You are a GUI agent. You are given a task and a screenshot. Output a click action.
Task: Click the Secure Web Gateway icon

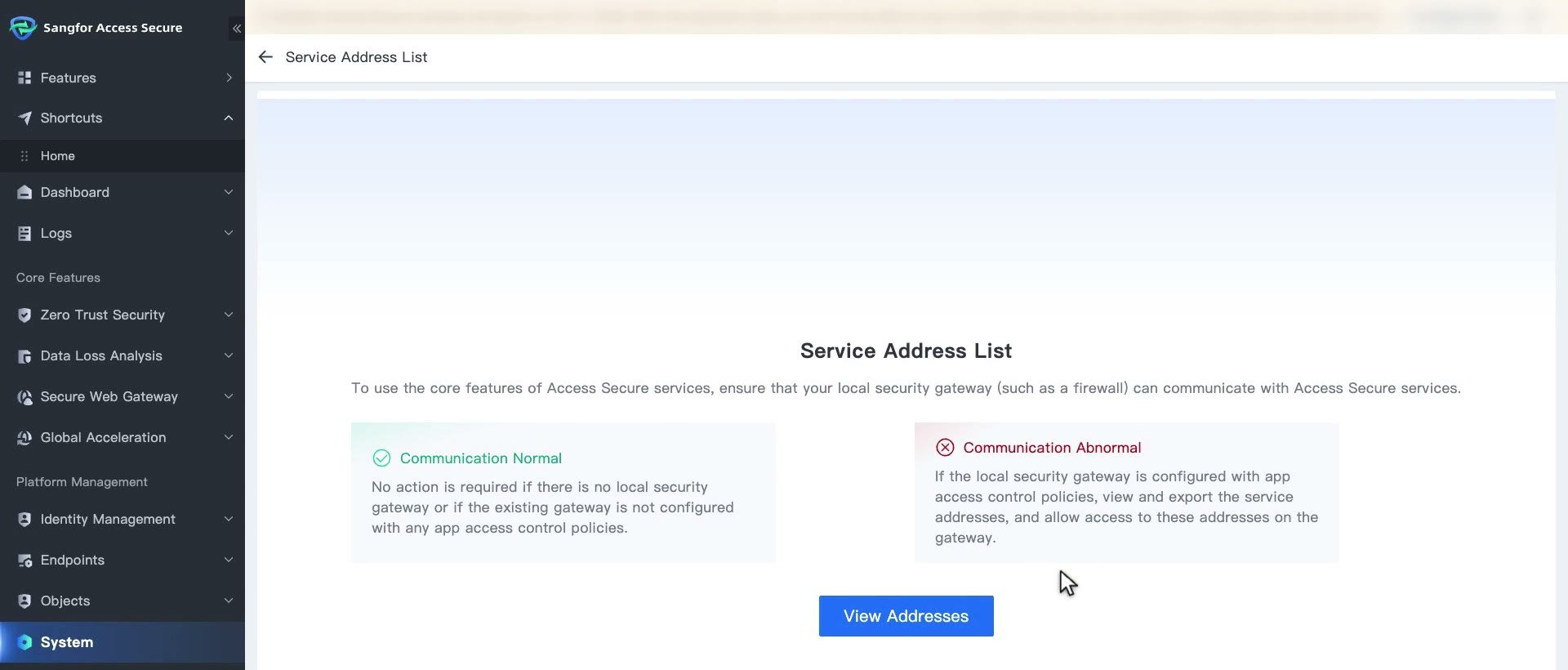pyautogui.click(x=24, y=396)
